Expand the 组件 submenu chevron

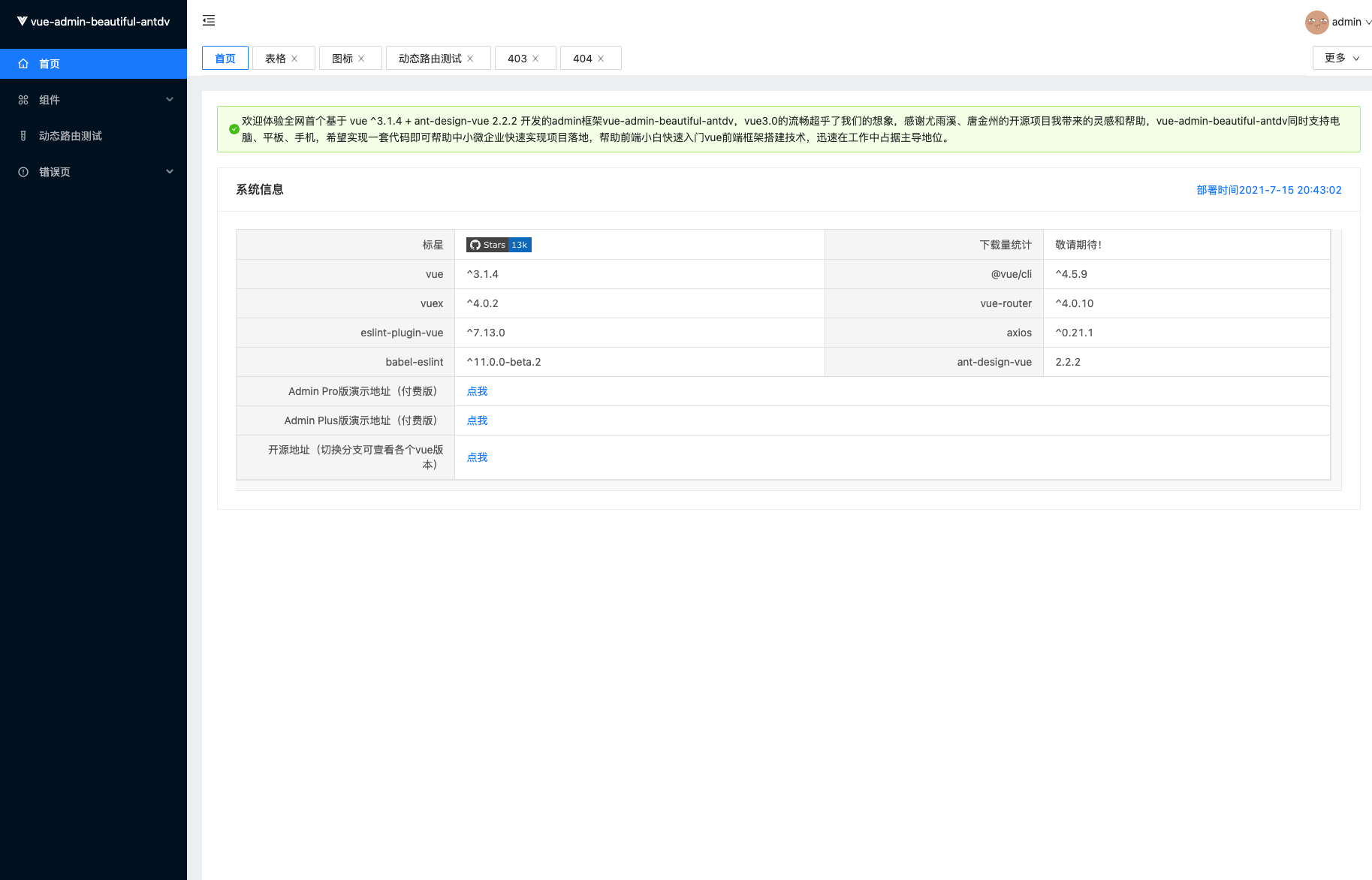coord(169,99)
